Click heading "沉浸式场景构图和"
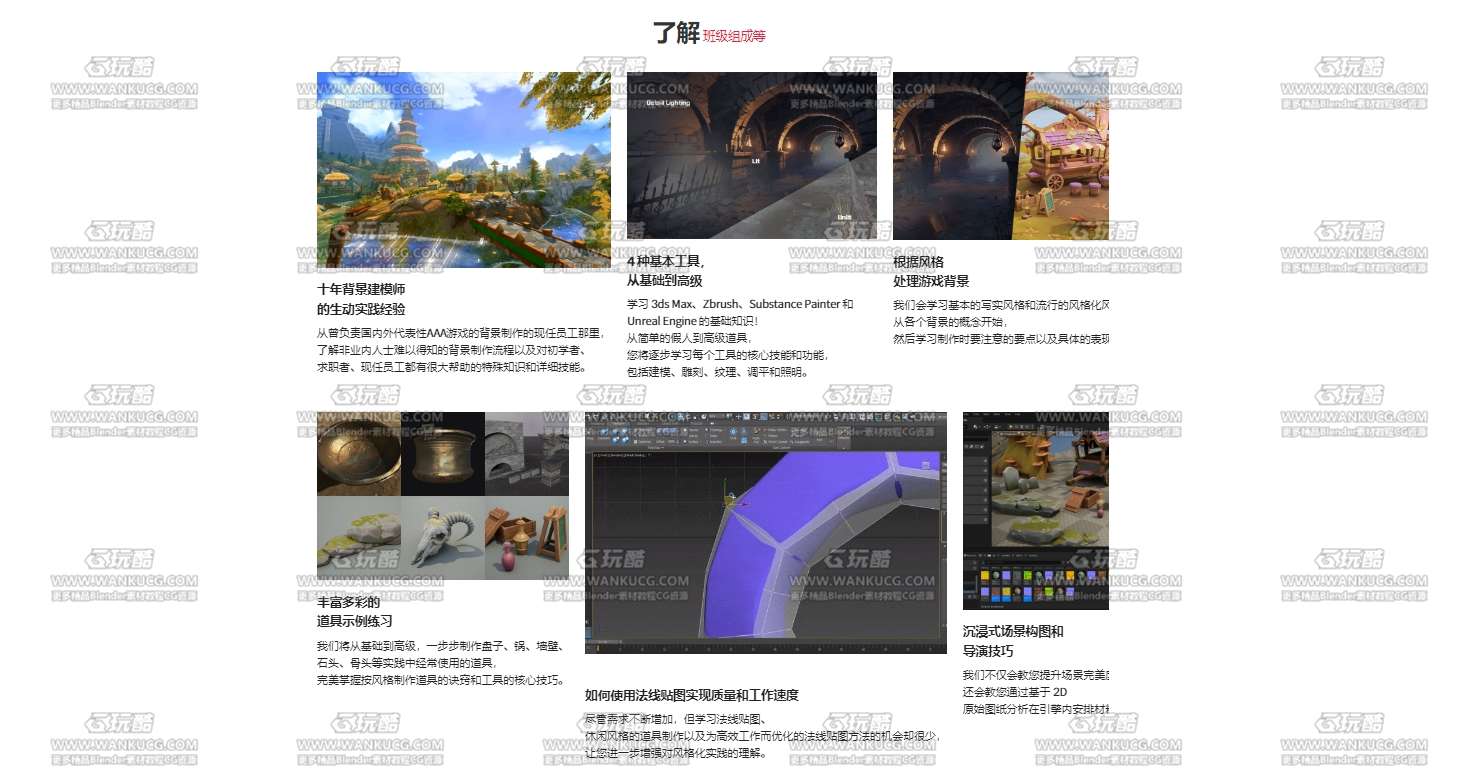Image resolution: width=1480 pixels, height=782 pixels. [1013, 632]
